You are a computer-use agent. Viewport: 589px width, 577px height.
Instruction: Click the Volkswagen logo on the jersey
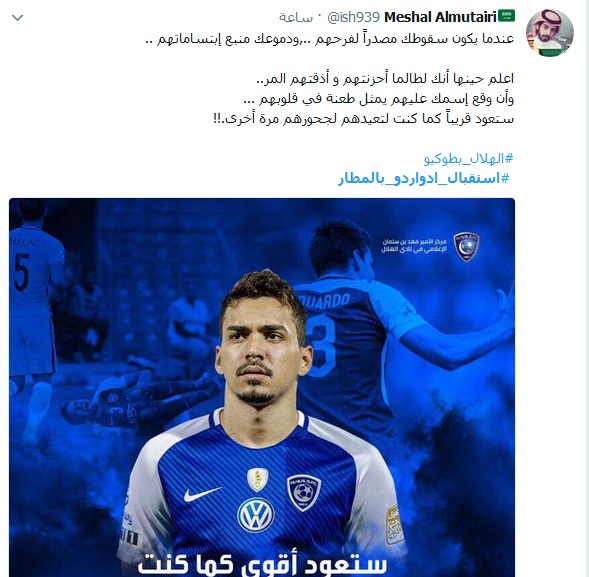tap(255, 515)
